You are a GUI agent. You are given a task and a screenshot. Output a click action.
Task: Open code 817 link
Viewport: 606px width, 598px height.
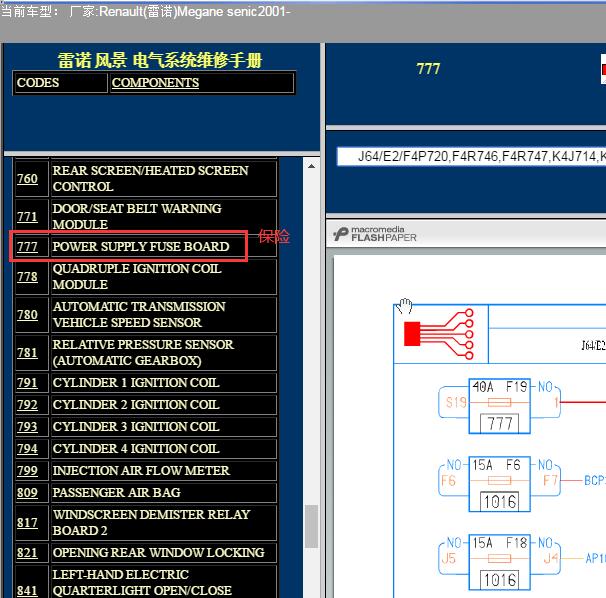(27, 523)
